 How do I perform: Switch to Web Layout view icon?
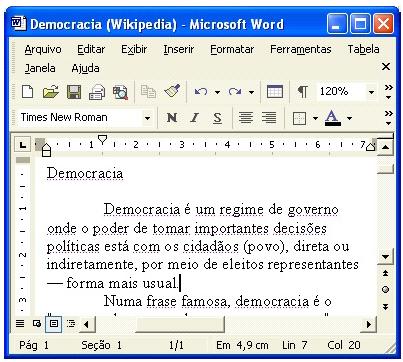(x=36, y=323)
